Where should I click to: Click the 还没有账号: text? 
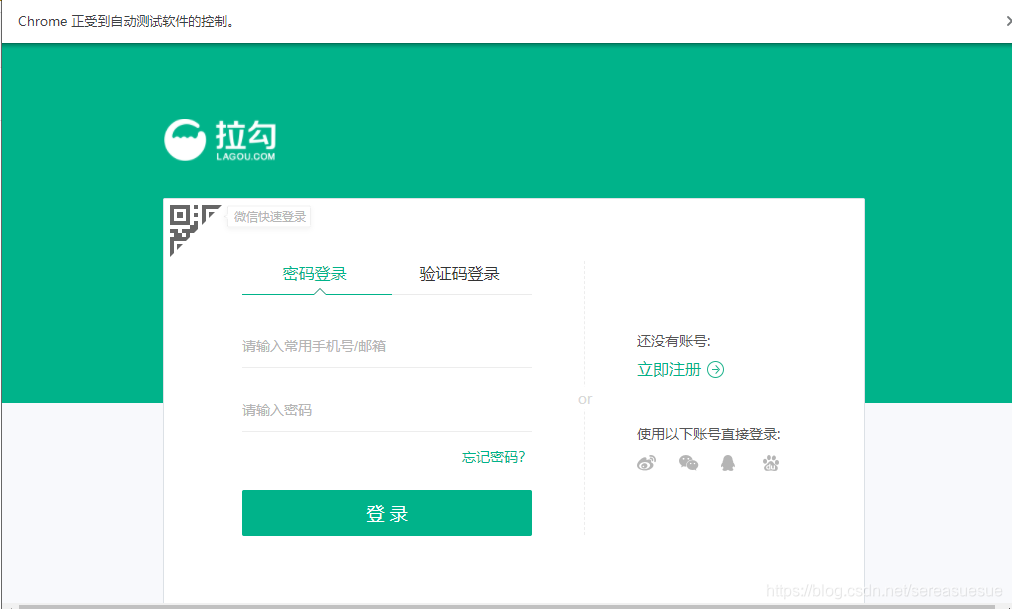pyautogui.click(x=673, y=341)
